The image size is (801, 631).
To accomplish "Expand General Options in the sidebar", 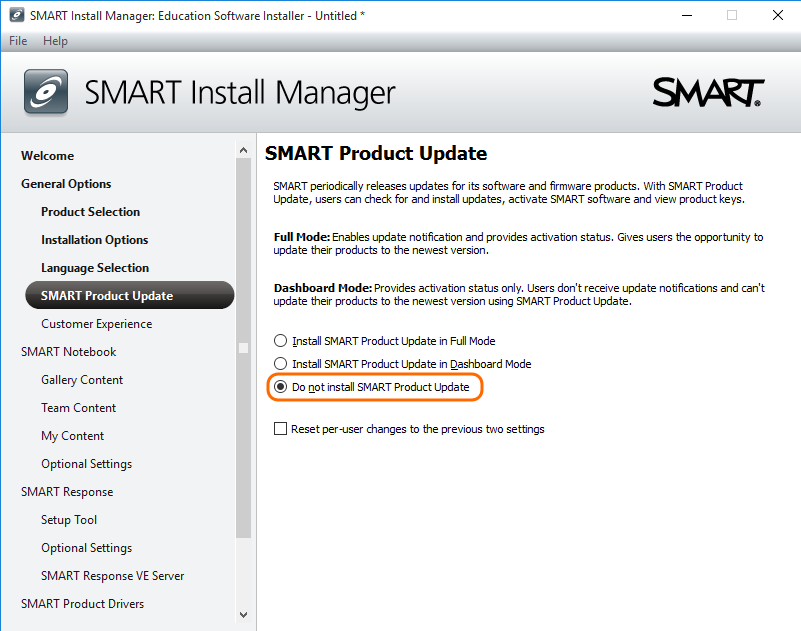I will 66,184.
